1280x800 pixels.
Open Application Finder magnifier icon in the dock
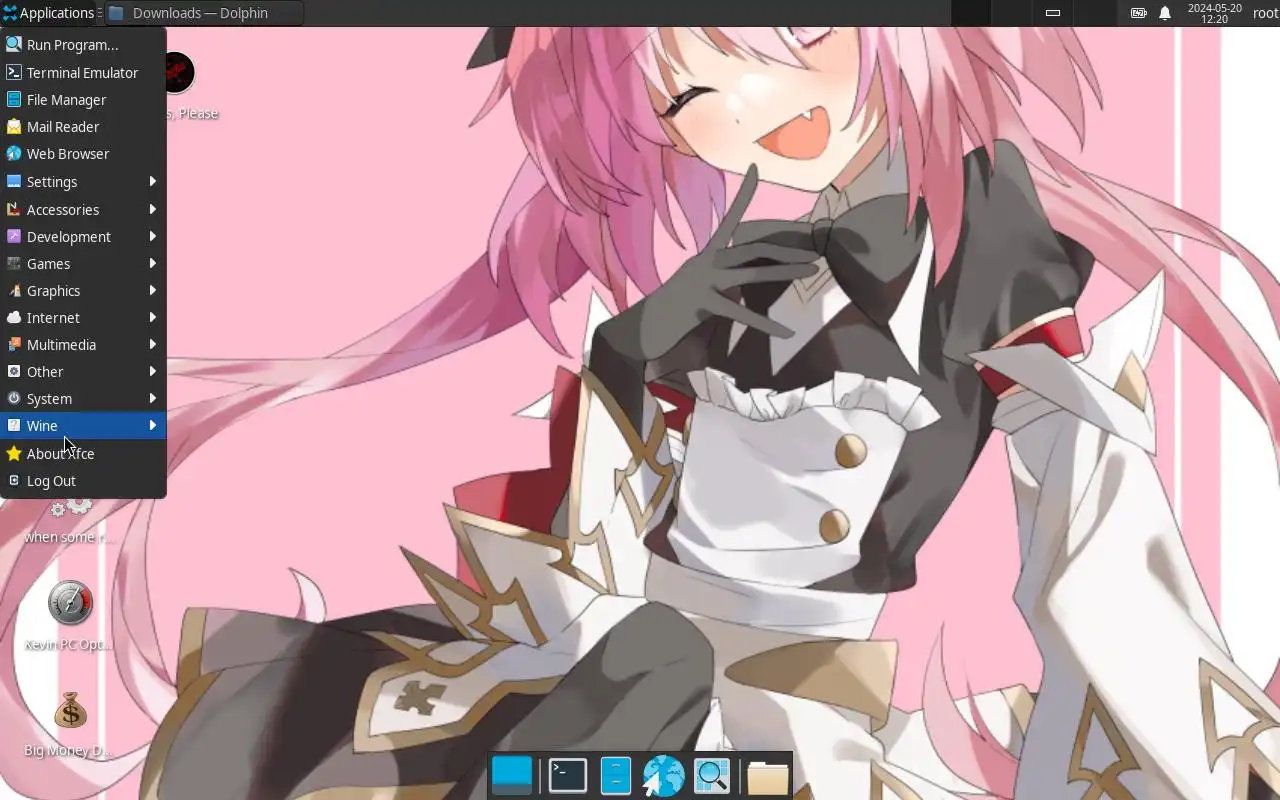[x=712, y=776]
